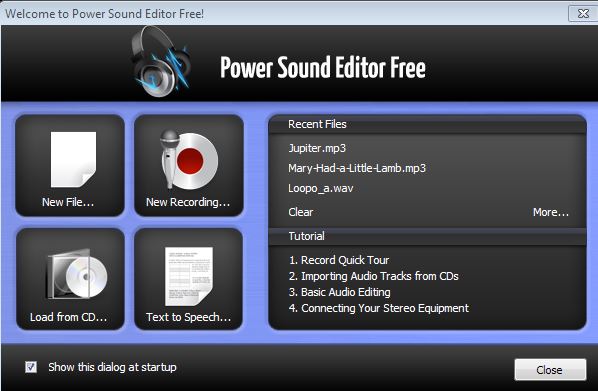Viewport: 598px width, 391px height.
Task: Click the Load from CD… label
Action: click(x=69, y=317)
